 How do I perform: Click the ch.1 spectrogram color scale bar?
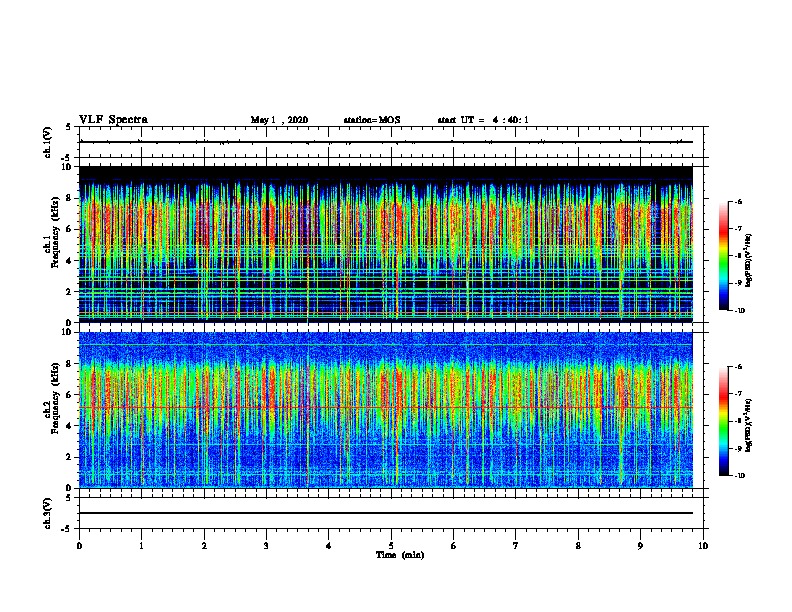(x=723, y=256)
